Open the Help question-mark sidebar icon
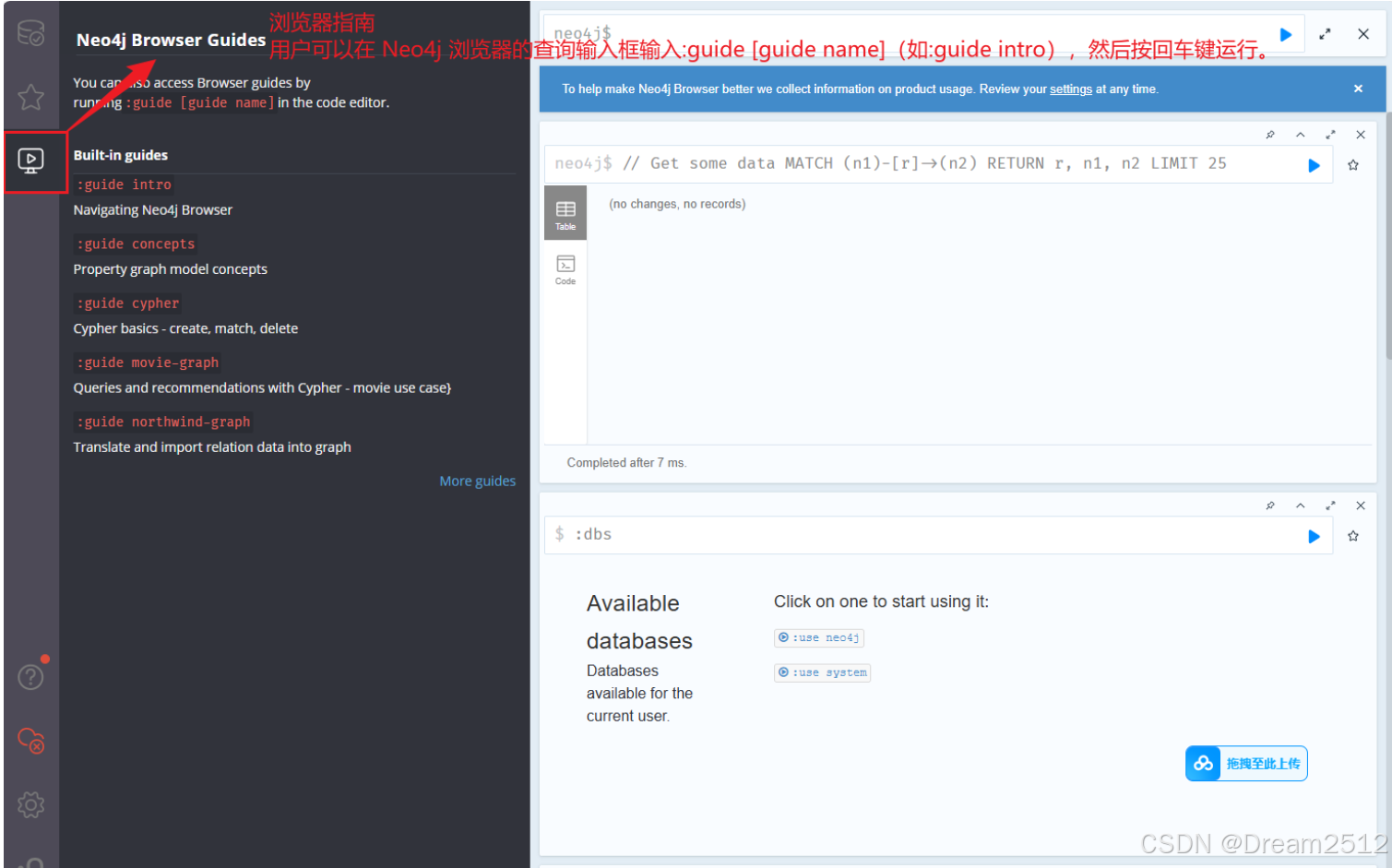This screenshot has height=868, width=1392. 30,677
